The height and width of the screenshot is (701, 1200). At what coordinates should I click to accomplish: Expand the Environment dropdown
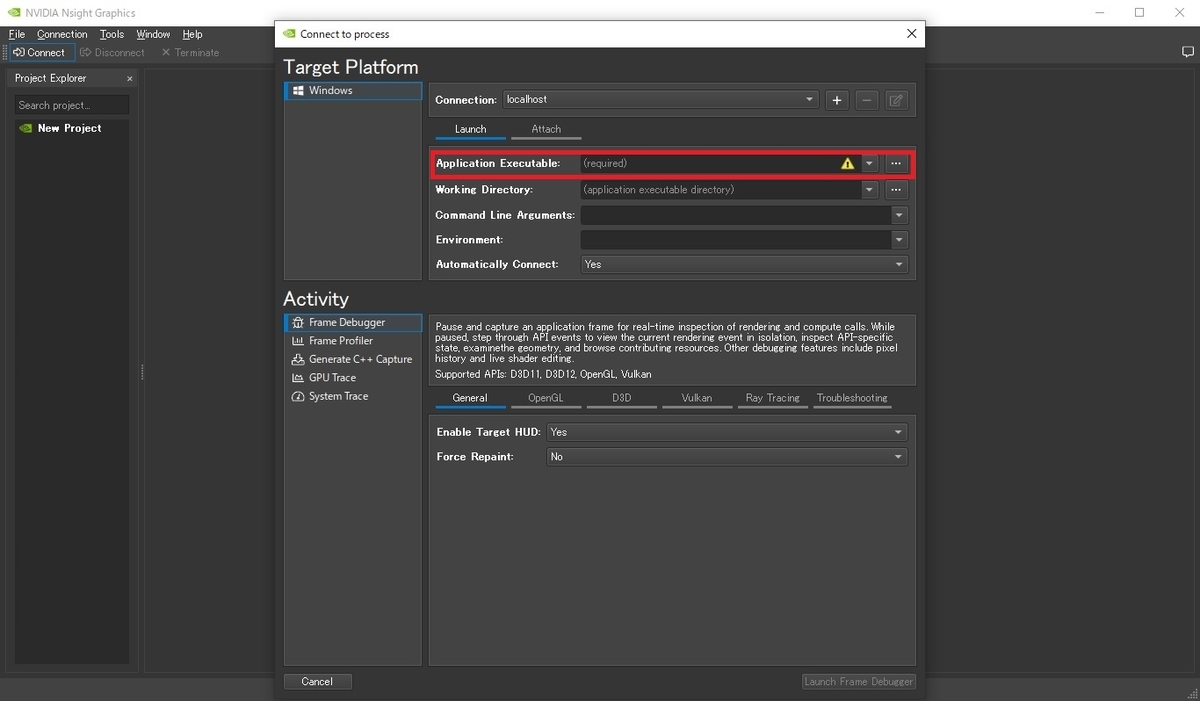click(x=899, y=240)
